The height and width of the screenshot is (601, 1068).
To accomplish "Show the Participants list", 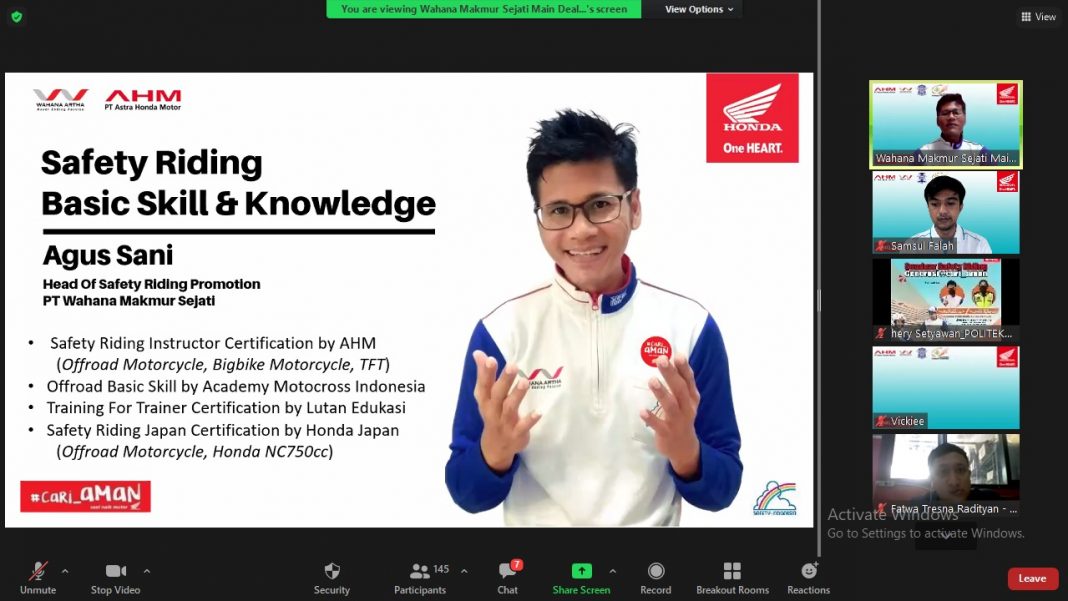I will (x=421, y=577).
